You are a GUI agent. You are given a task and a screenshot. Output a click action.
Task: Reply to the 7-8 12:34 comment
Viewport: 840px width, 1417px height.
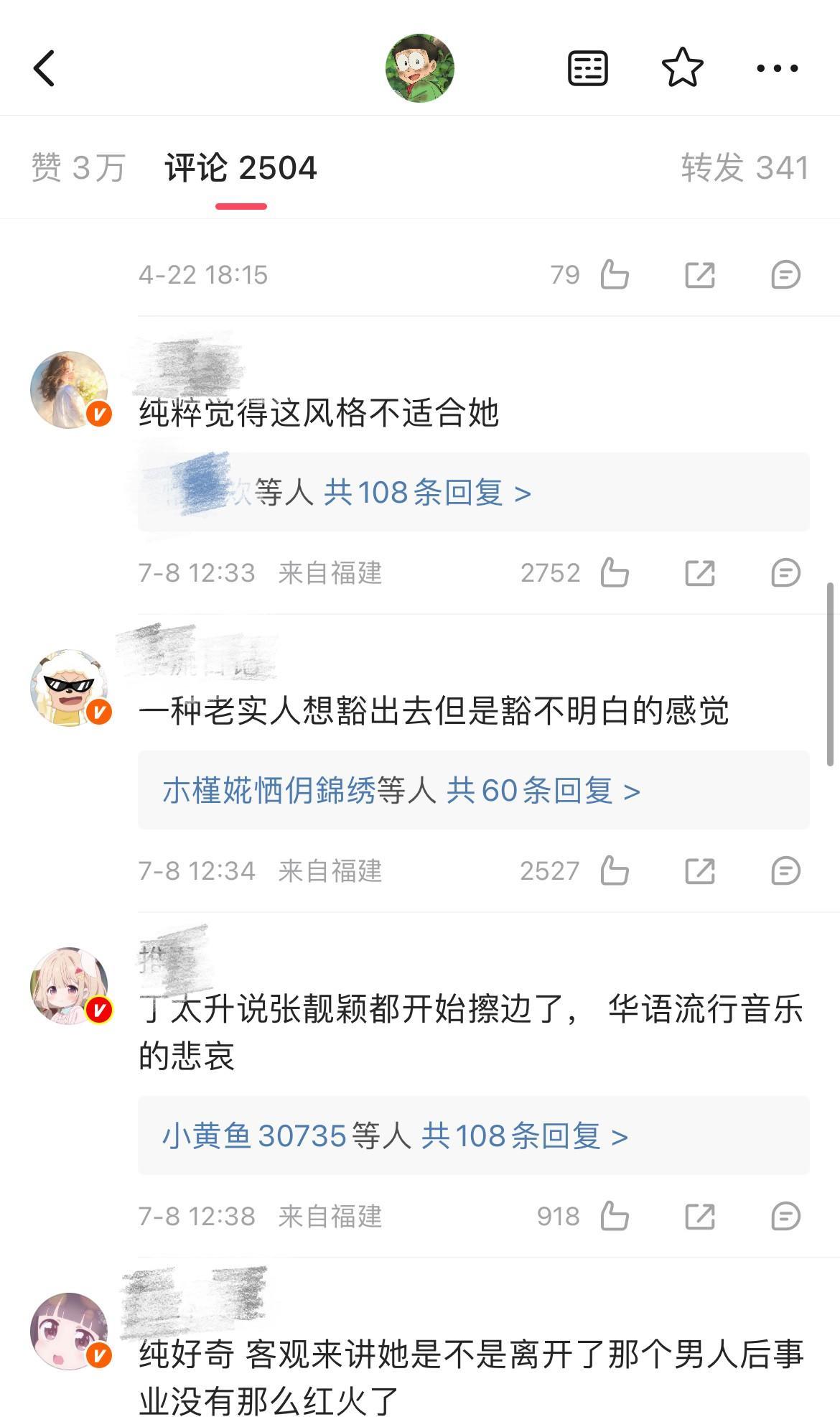click(785, 871)
